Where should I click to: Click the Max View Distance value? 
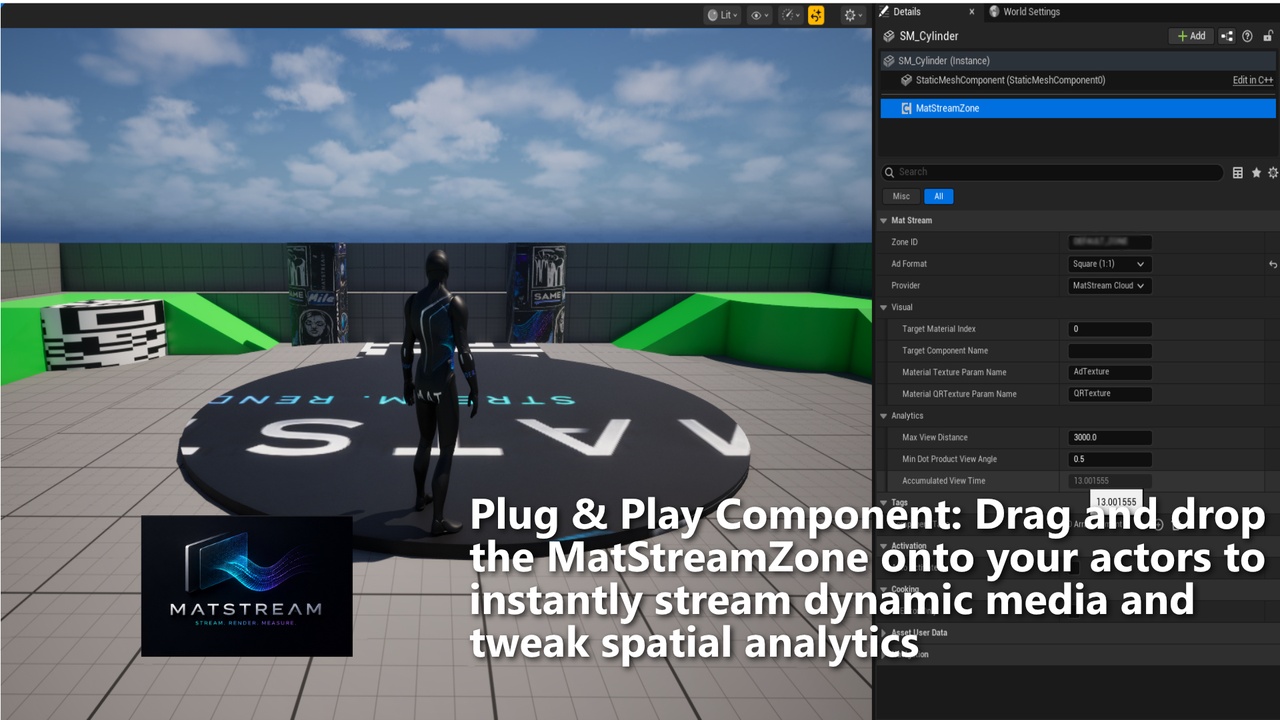pyautogui.click(x=1110, y=437)
